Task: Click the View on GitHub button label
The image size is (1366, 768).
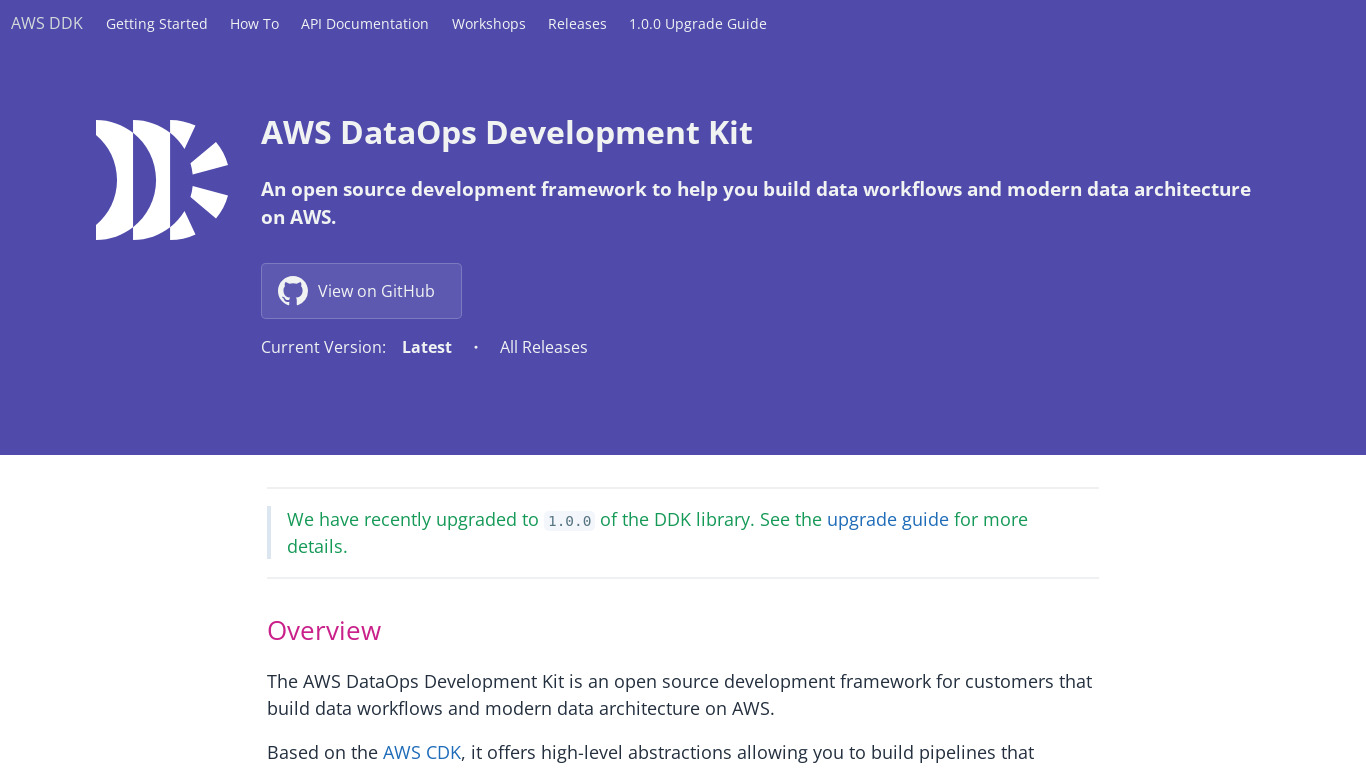Action: (376, 291)
